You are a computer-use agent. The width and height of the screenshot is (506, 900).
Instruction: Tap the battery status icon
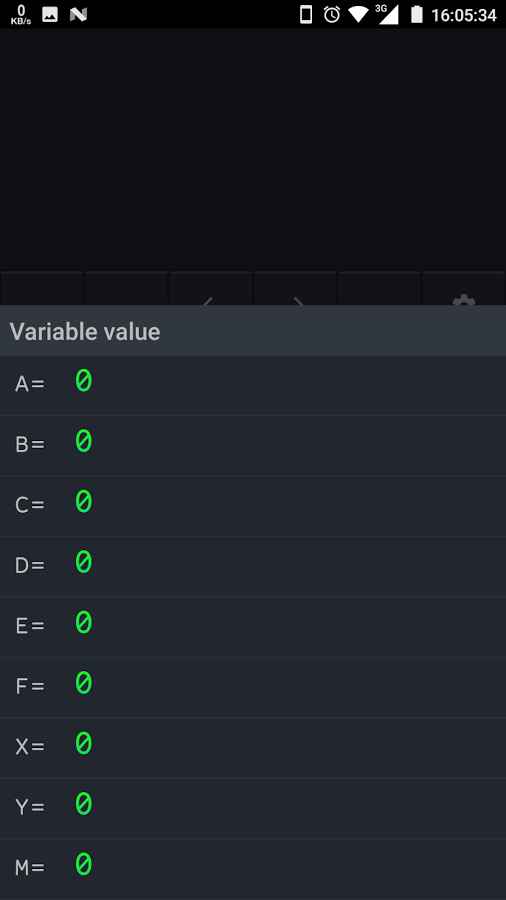(417, 15)
